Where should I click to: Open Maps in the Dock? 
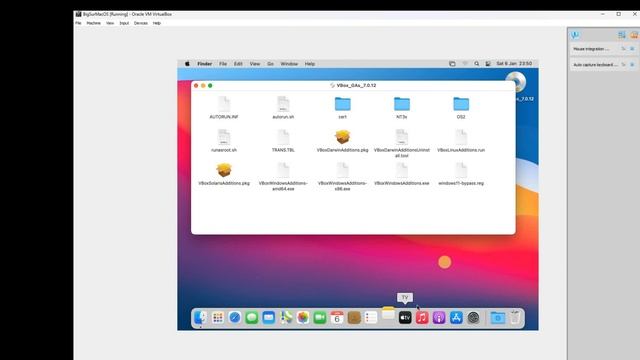pos(286,318)
